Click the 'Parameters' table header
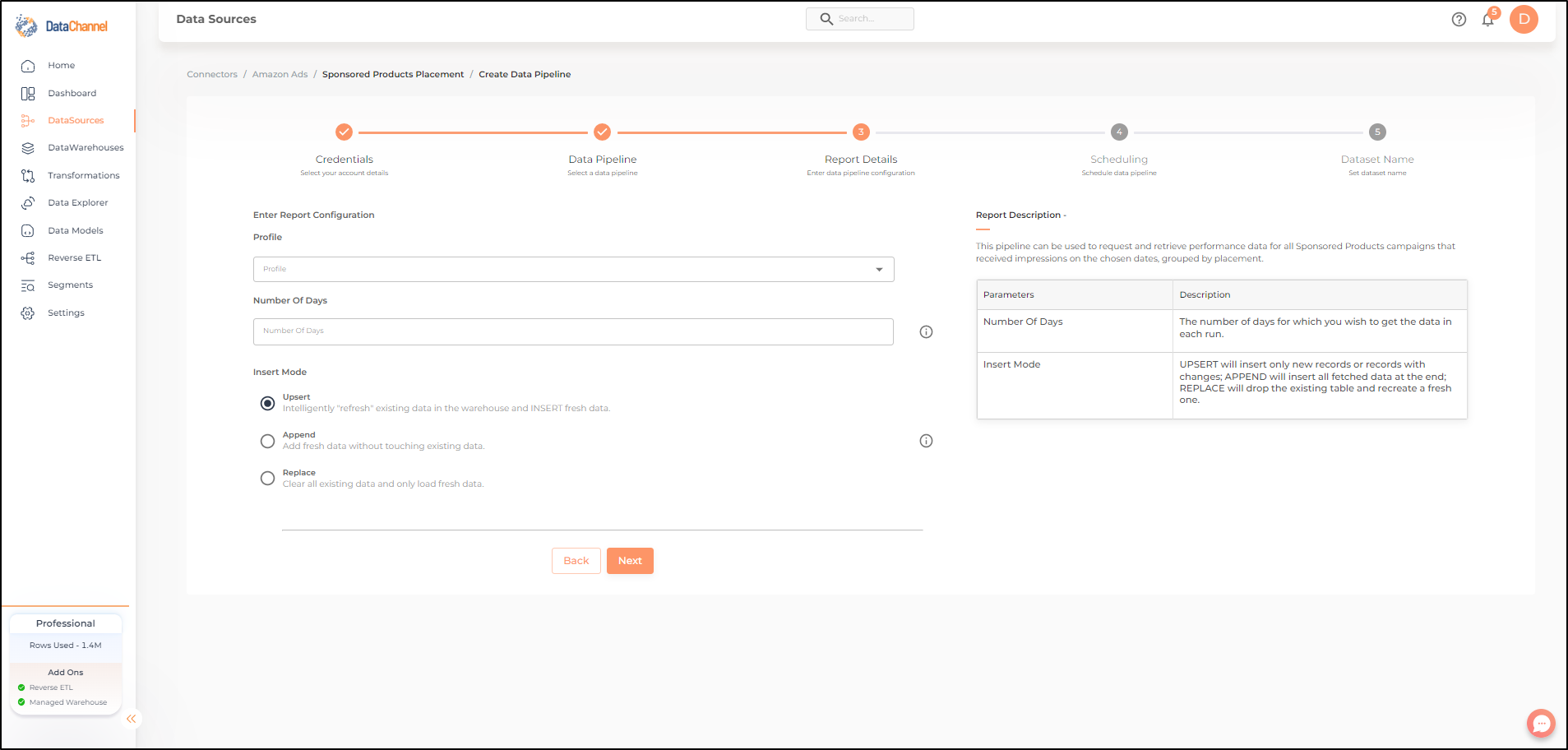Viewport: 1568px width, 750px height. [1074, 295]
